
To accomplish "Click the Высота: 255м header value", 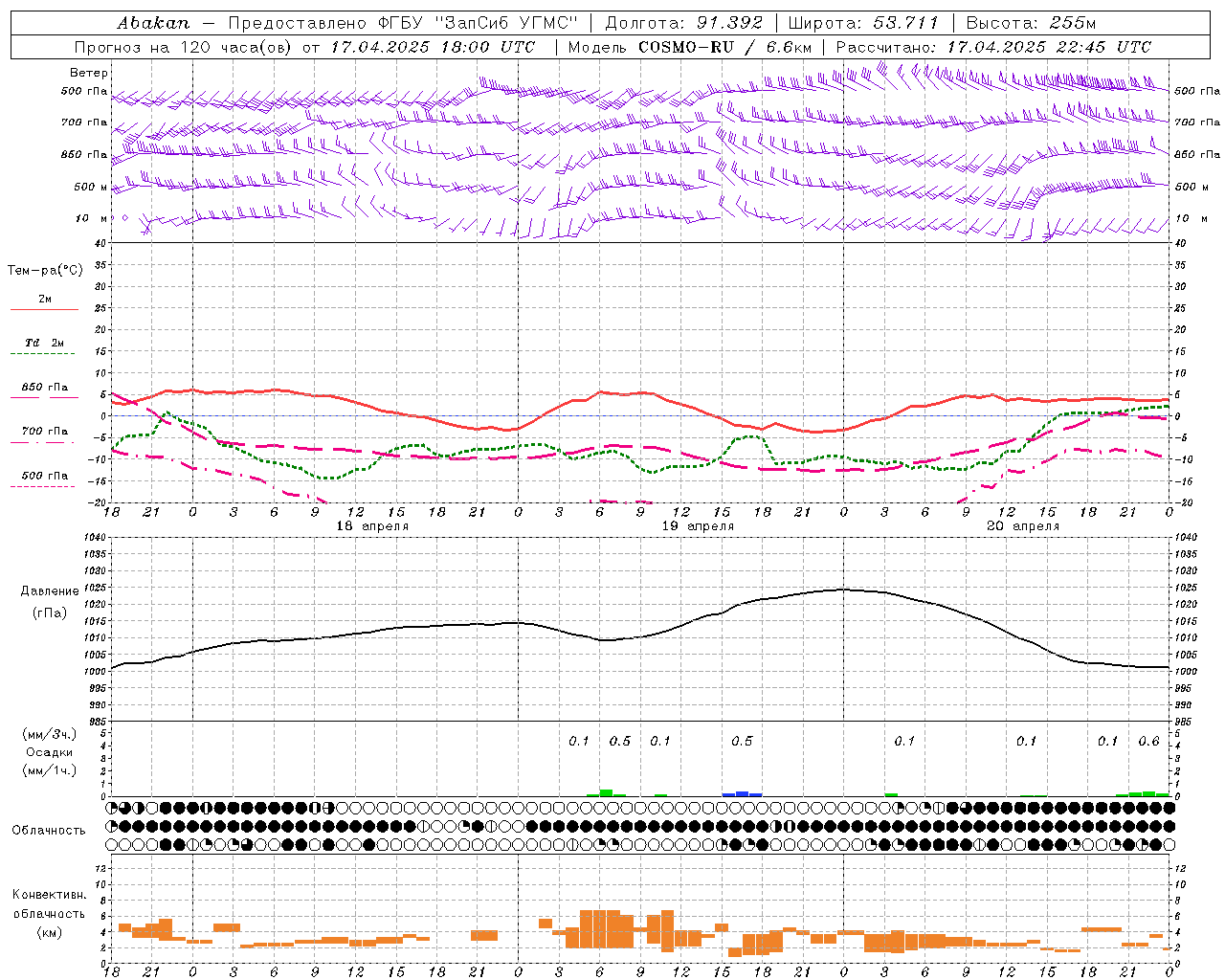I will (x=1031, y=23).
